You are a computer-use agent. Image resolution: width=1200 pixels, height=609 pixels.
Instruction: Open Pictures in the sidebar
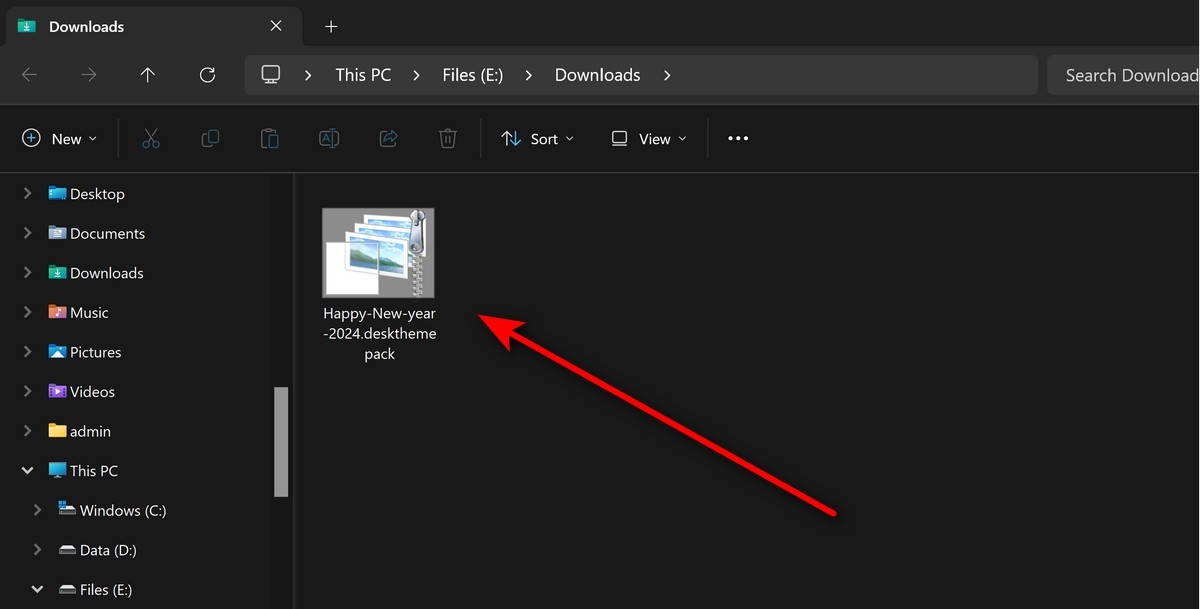(x=95, y=352)
